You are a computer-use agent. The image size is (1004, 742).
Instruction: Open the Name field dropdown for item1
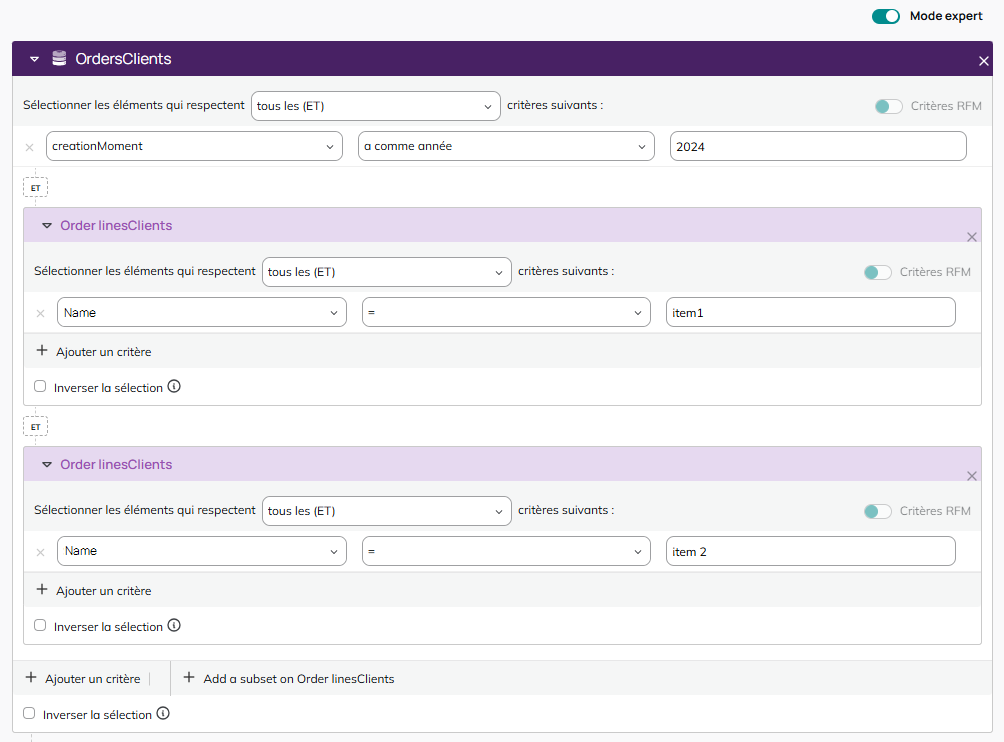(x=202, y=312)
